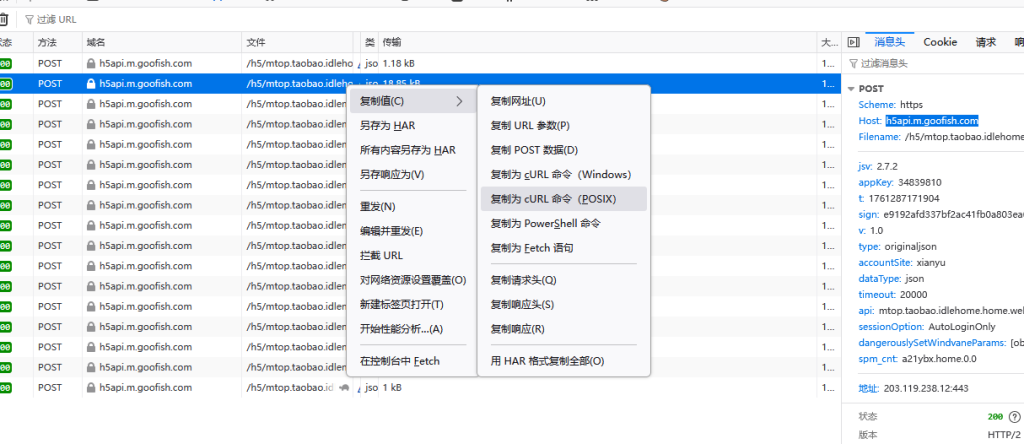The height and width of the screenshot is (444, 1024).
Task: Open the 复制值(C) submenu arrow
Action: 459,101
